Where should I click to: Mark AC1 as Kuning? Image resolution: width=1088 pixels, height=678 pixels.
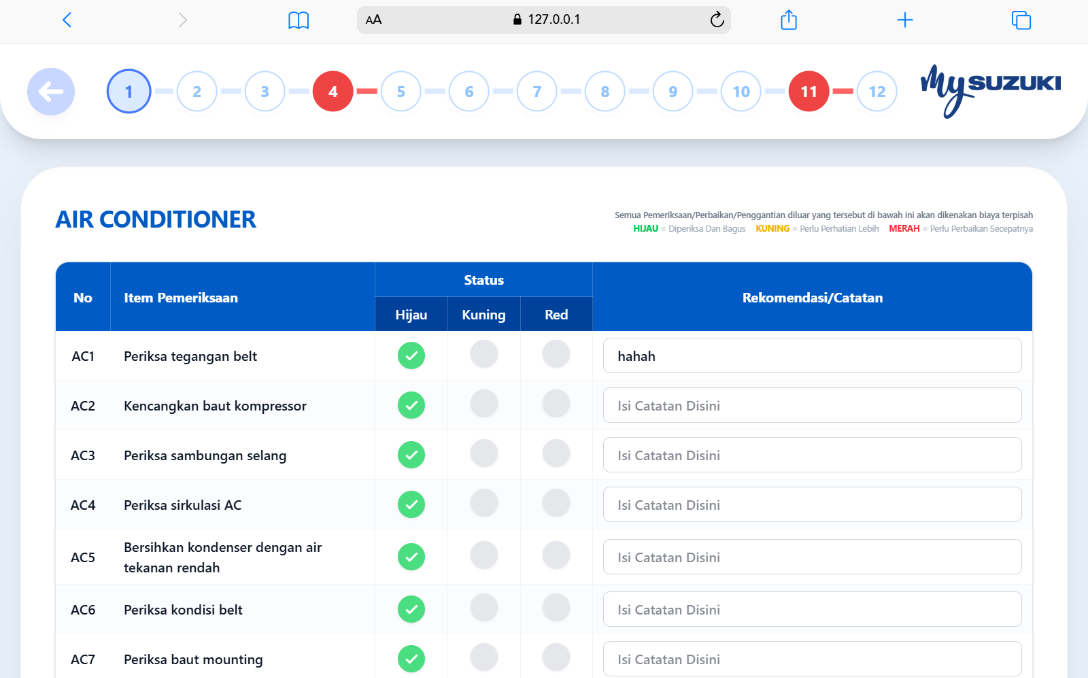[x=484, y=354]
